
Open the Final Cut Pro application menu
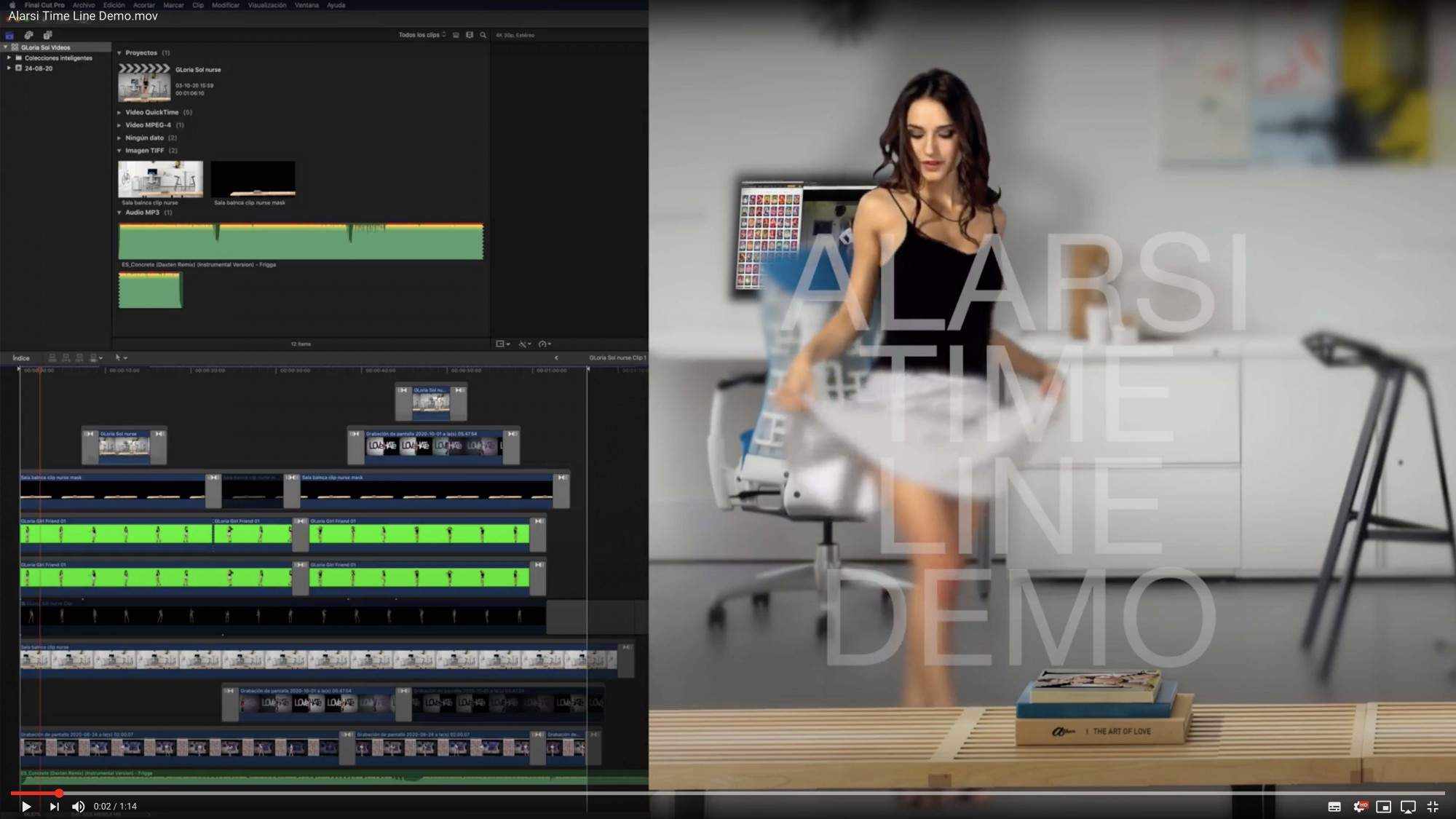[44, 5]
